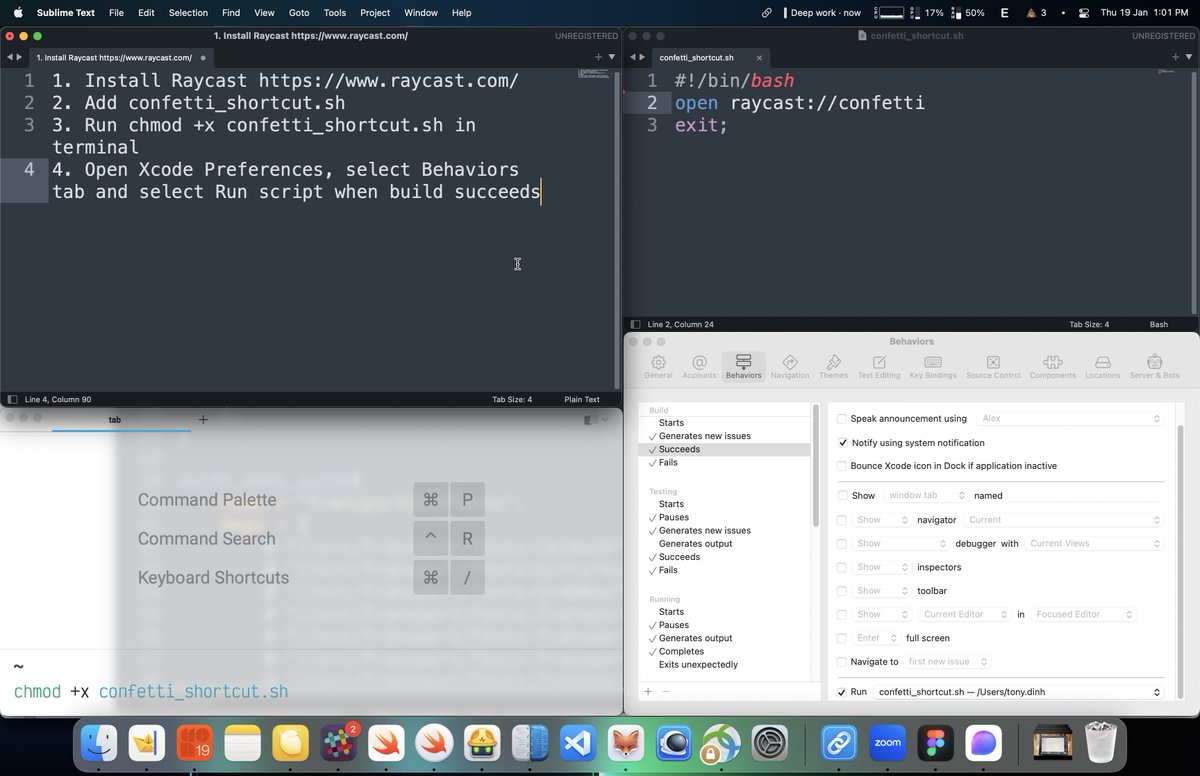Select Fails under Build section
1200x776 pixels.
[668, 462]
